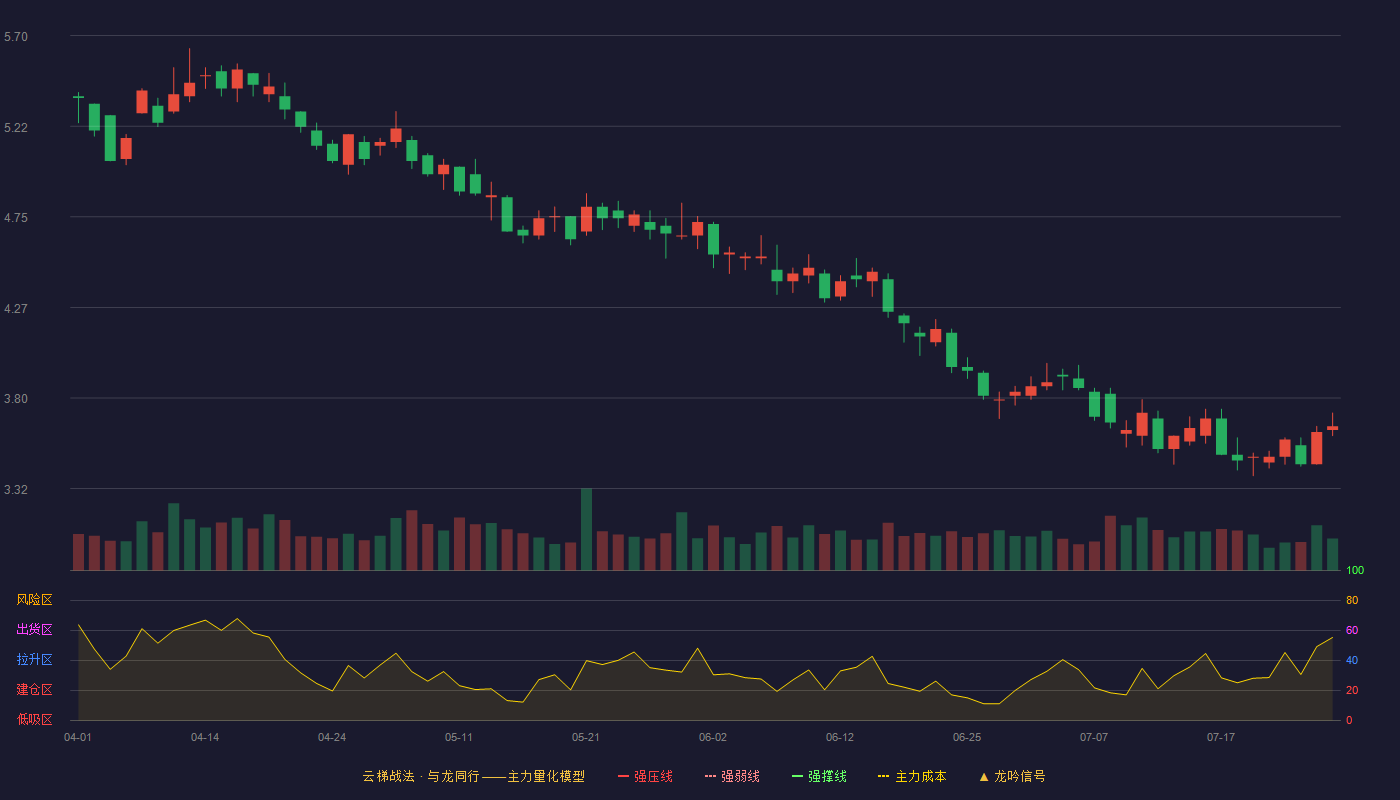Click the 5.70 price axis label
Image resolution: width=1400 pixels, height=800 pixels.
[x=16, y=37]
